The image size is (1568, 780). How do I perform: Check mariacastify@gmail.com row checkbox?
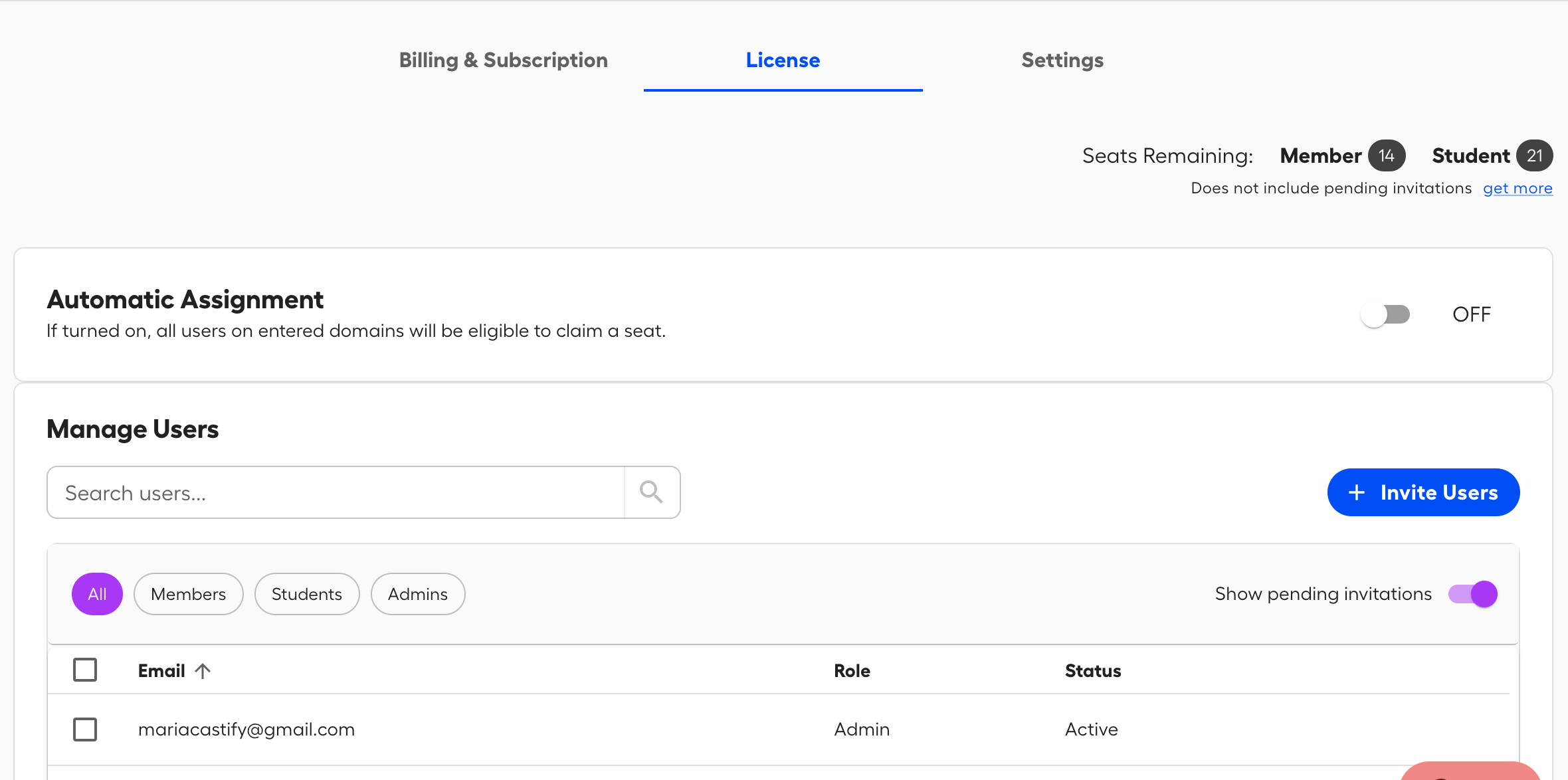[85, 729]
